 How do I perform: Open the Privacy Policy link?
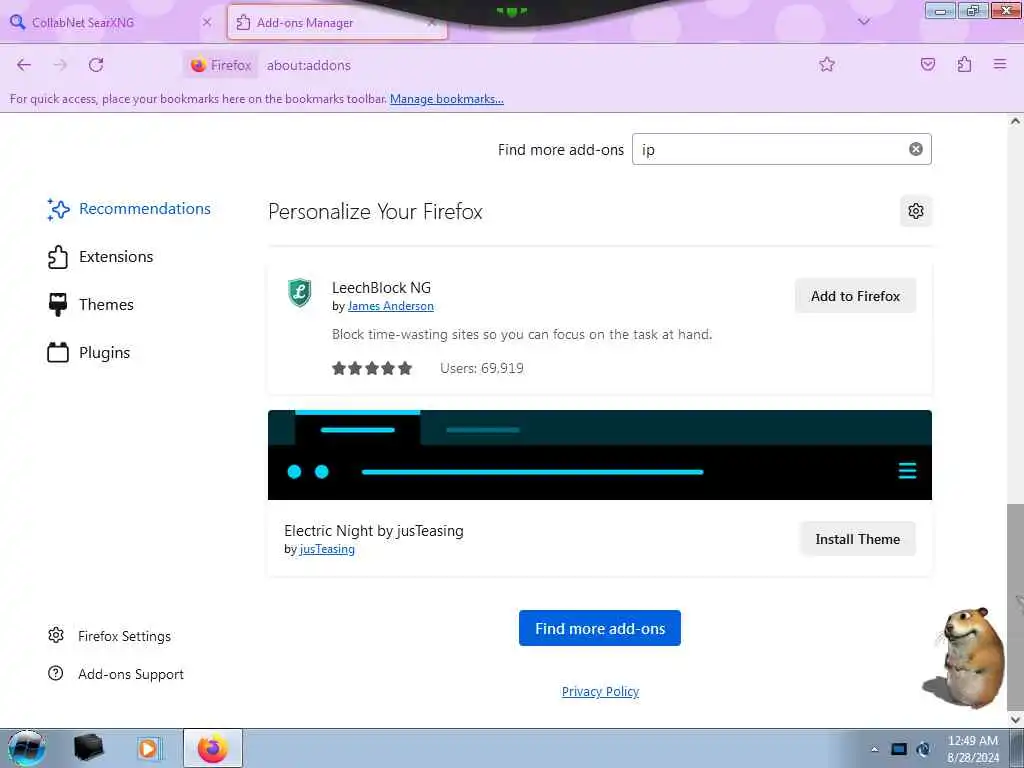[600, 691]
